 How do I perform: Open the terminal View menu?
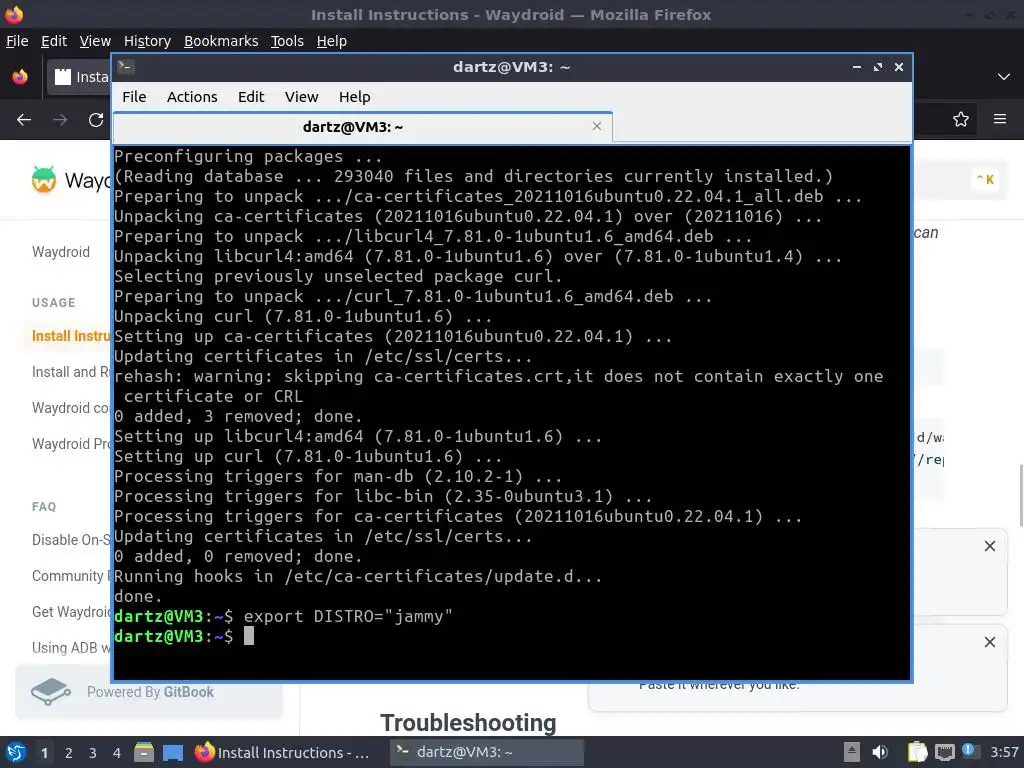(301, 97)
